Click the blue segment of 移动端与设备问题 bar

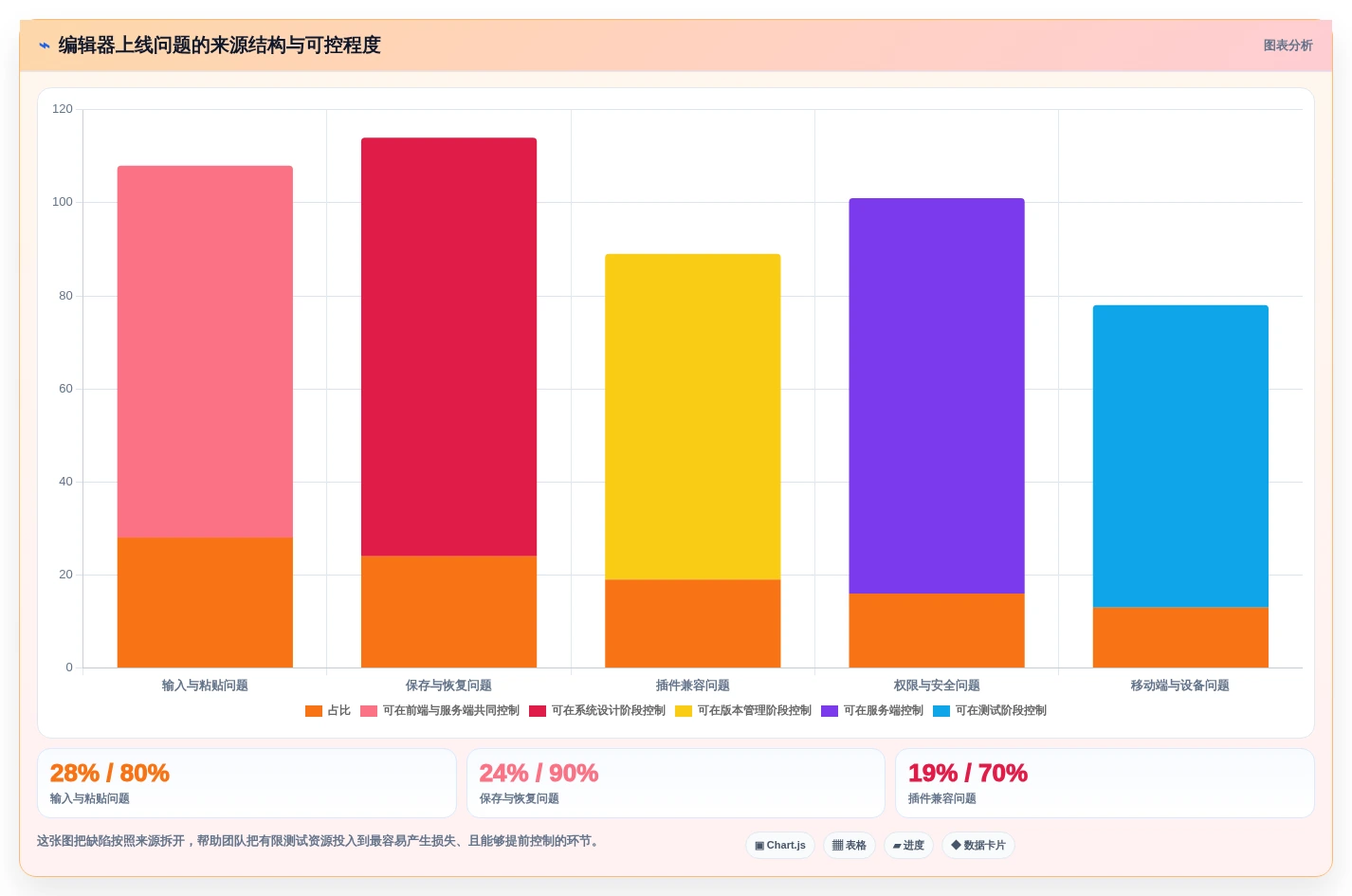1180,456
